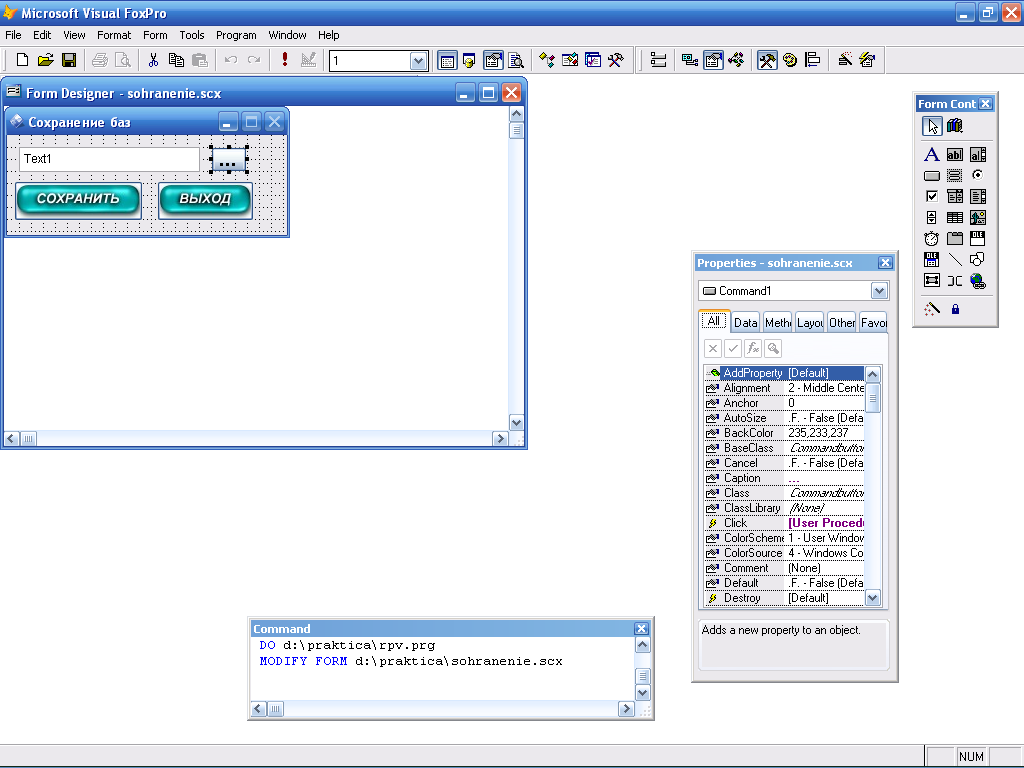Select the ActiveX OLE control tool
1024x768 pixels.
point(978,238)
